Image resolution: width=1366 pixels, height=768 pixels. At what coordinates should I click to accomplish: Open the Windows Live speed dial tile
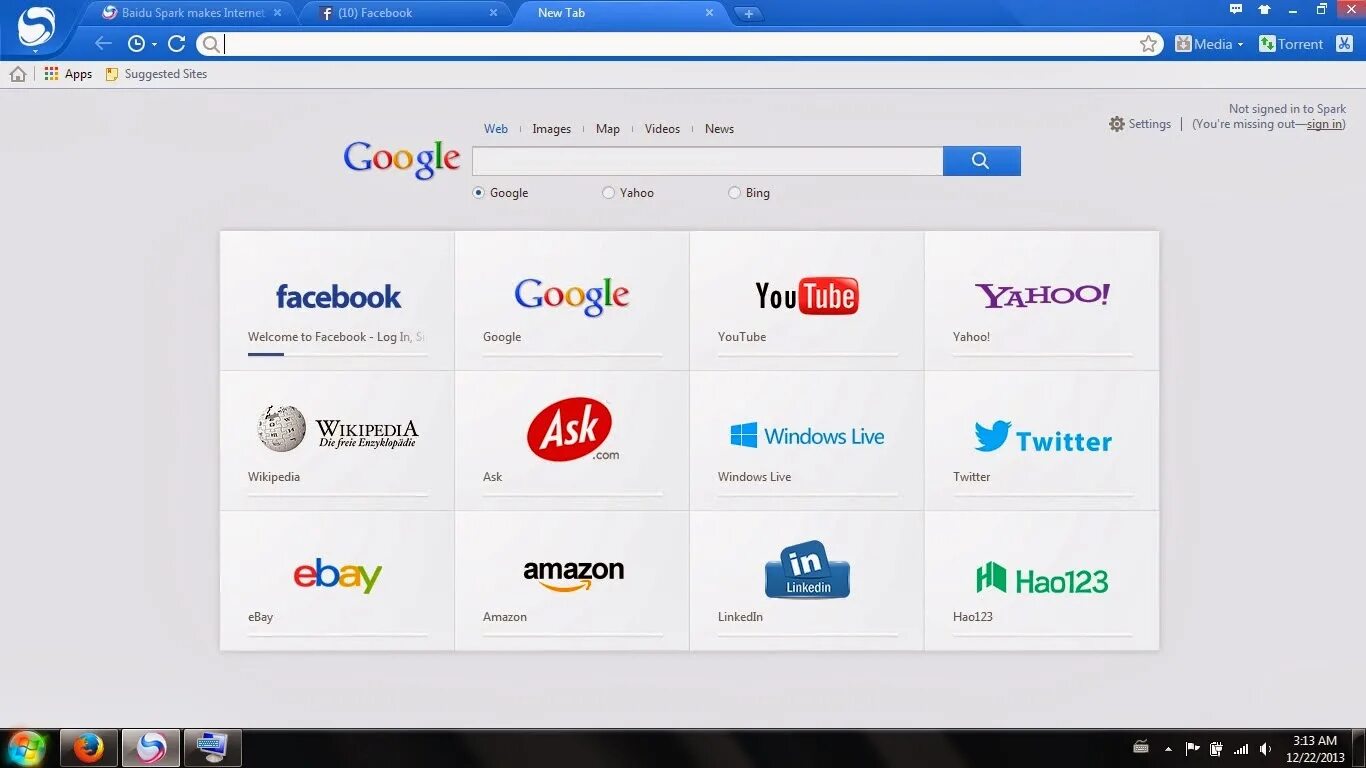point(807,441)
